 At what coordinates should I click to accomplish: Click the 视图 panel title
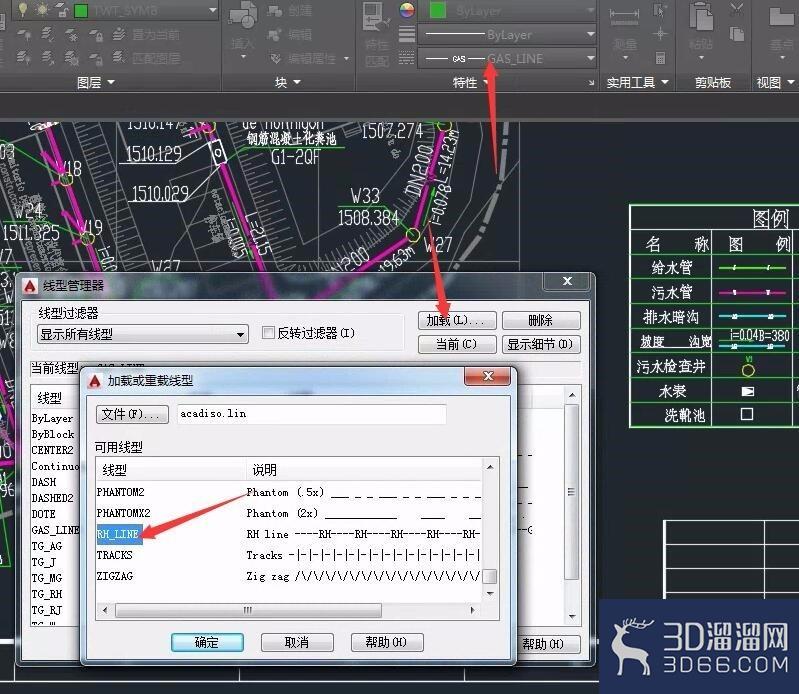776,83
